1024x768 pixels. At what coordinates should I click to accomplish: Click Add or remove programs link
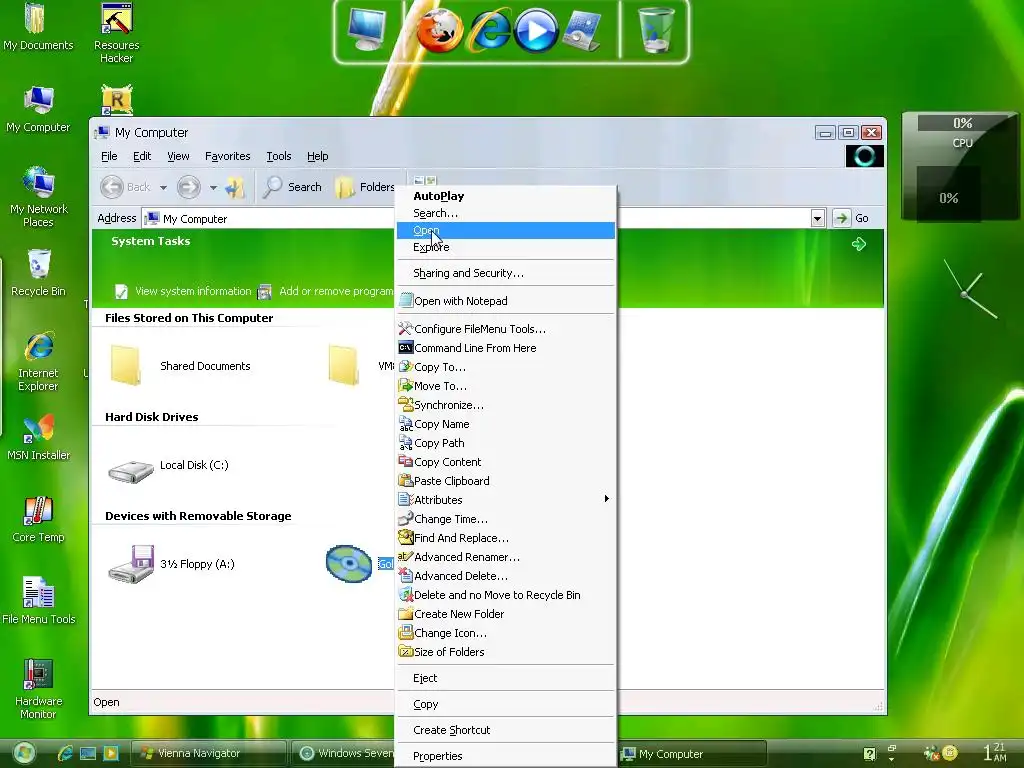[327, 291]
